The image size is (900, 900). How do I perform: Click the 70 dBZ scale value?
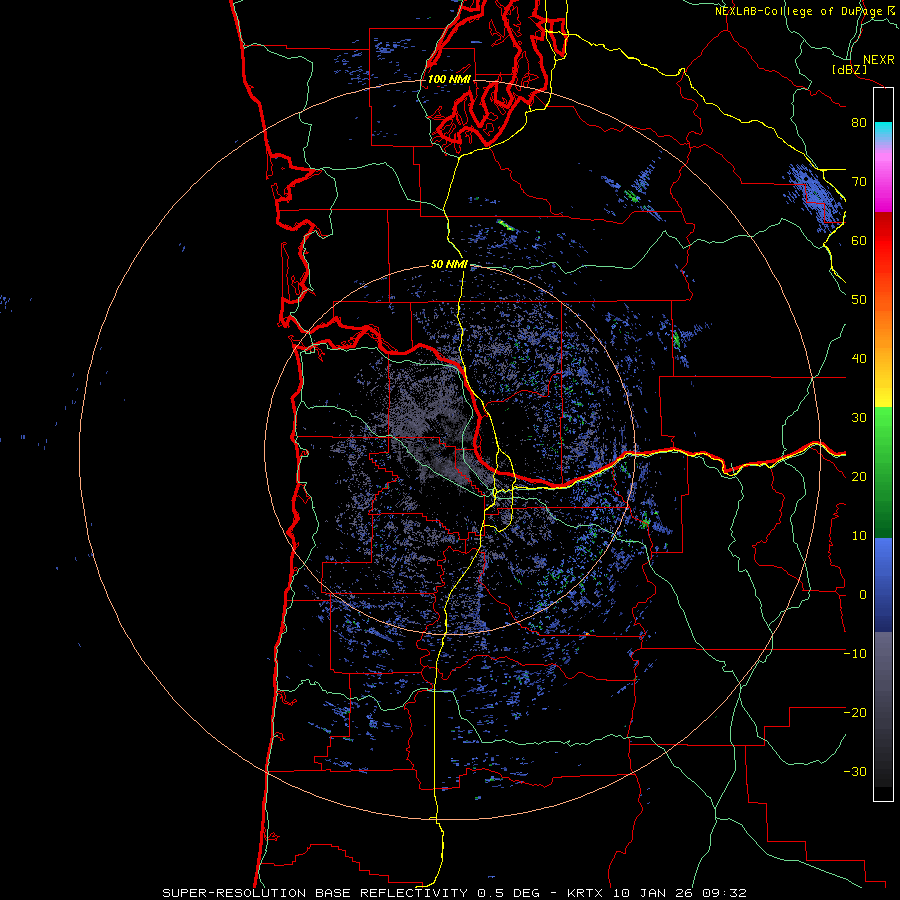pyautogui.click(x=859, y=182)
